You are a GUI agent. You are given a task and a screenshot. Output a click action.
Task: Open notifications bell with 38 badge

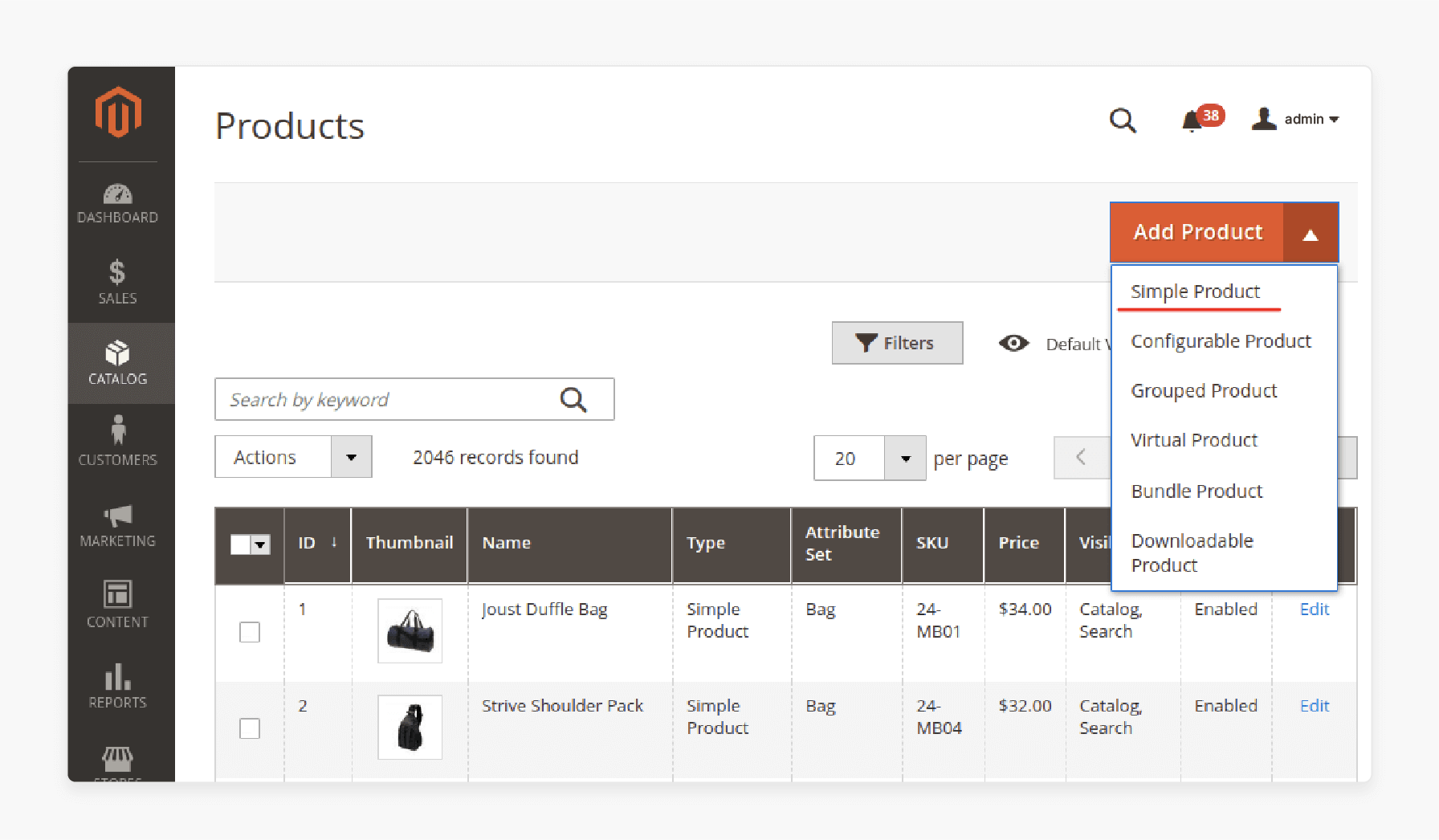pyautogui.click(x=1201, y=119)
